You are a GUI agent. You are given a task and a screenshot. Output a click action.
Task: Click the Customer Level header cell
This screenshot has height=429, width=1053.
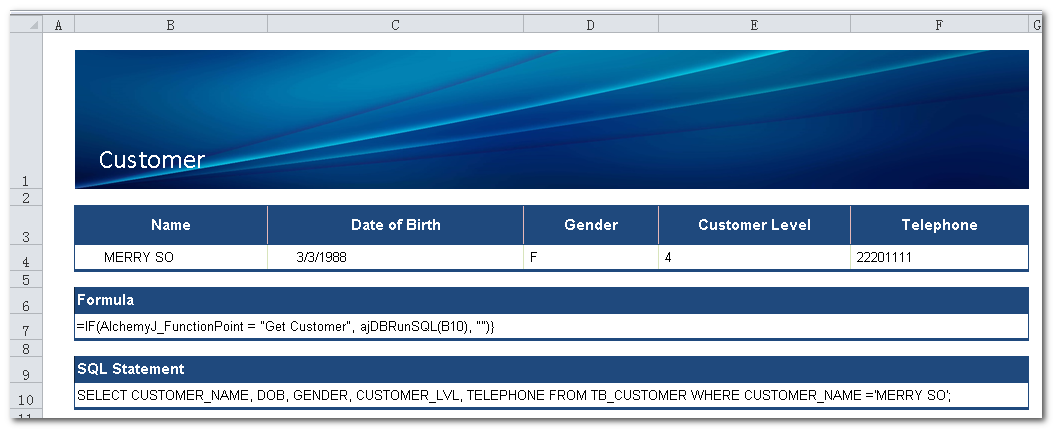point(754,225)
